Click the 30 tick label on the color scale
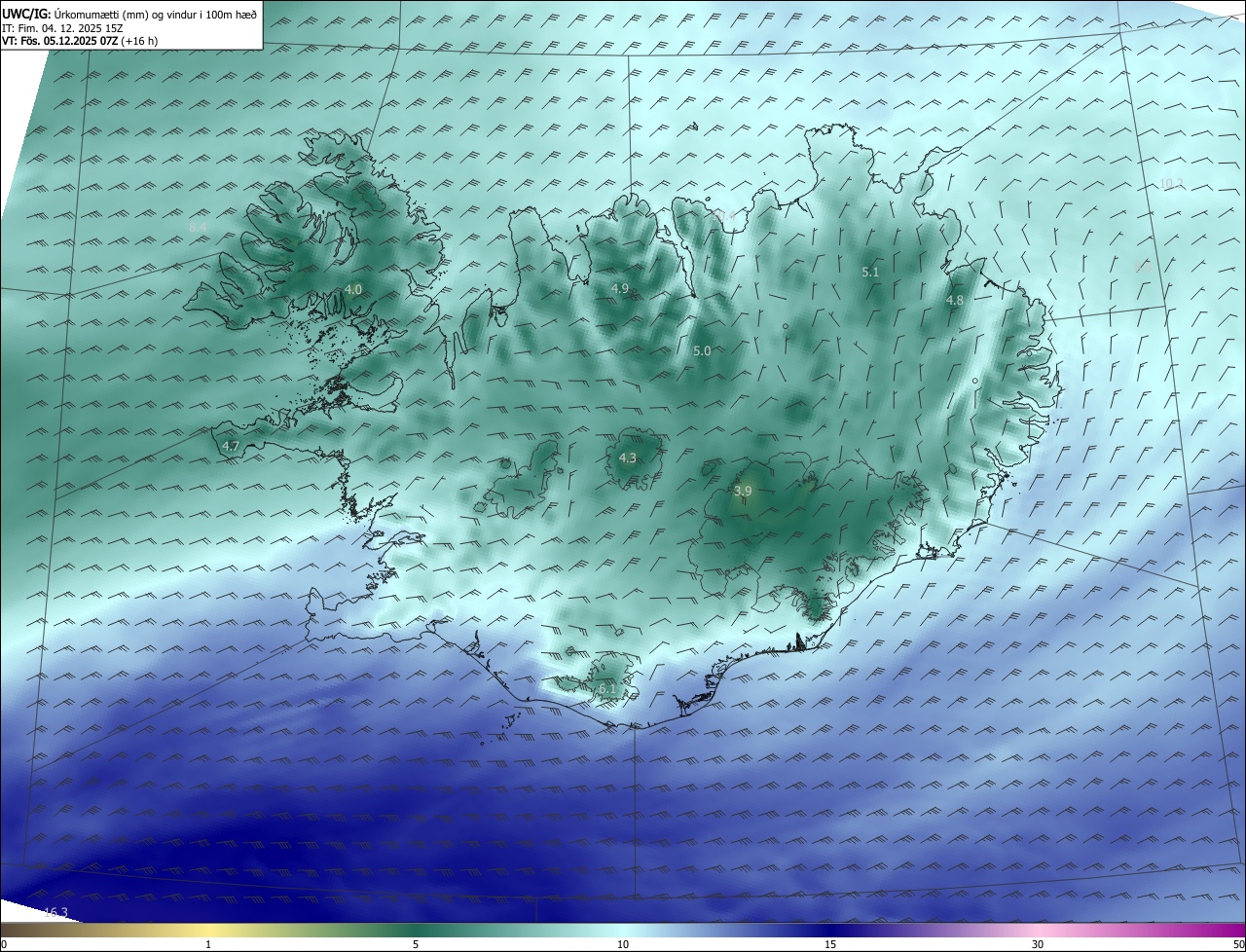This screenshot has width=1246, height=952. pyautogui.click(x=1038, y=944)
